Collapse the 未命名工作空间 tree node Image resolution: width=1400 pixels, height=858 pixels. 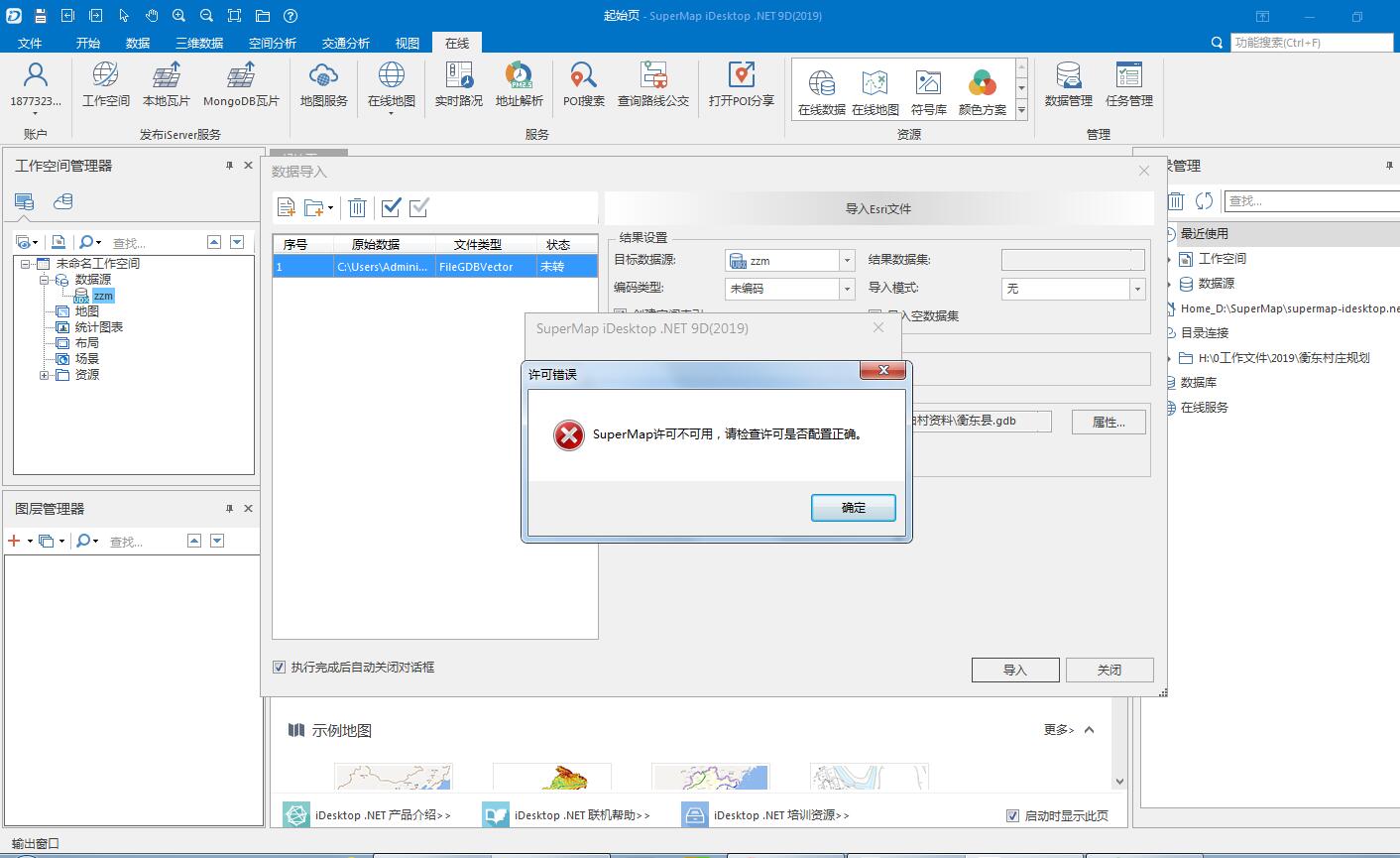point(27,264)
